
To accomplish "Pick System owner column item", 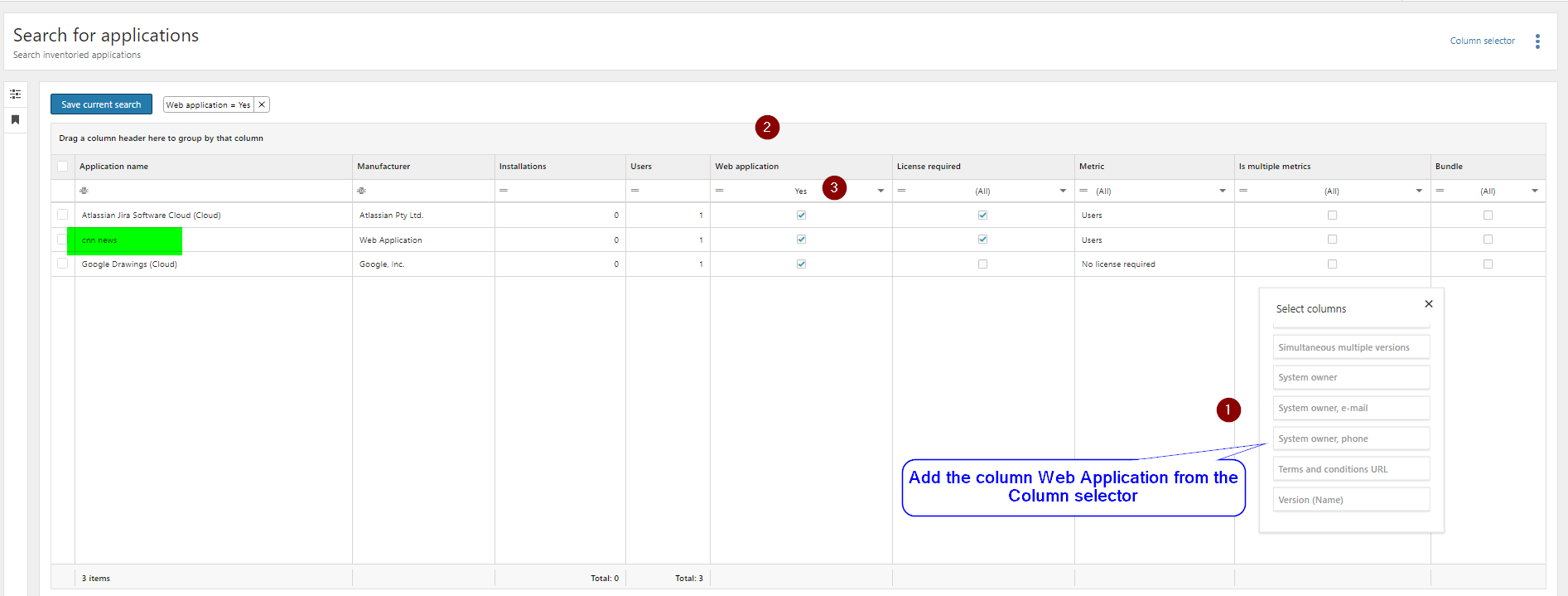I will [1351, 377].
